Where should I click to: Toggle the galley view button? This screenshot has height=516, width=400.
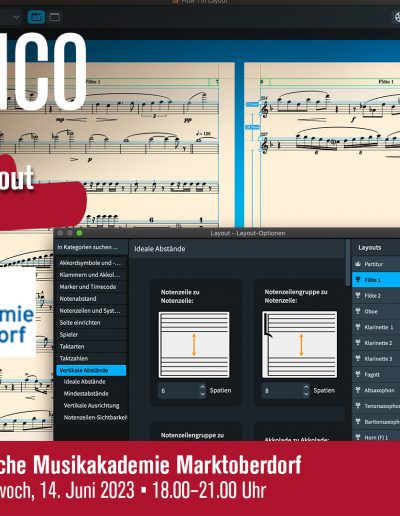[54, 17]
